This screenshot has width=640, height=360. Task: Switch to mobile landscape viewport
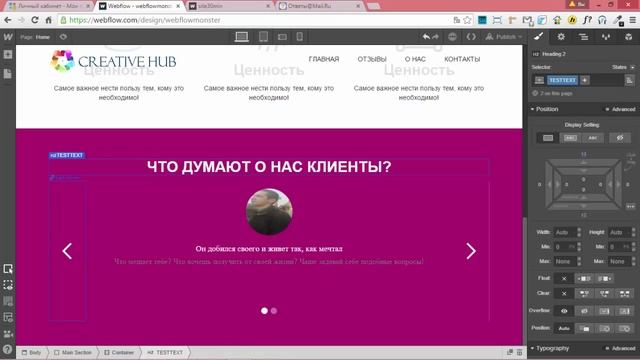(x=282, y=37)
